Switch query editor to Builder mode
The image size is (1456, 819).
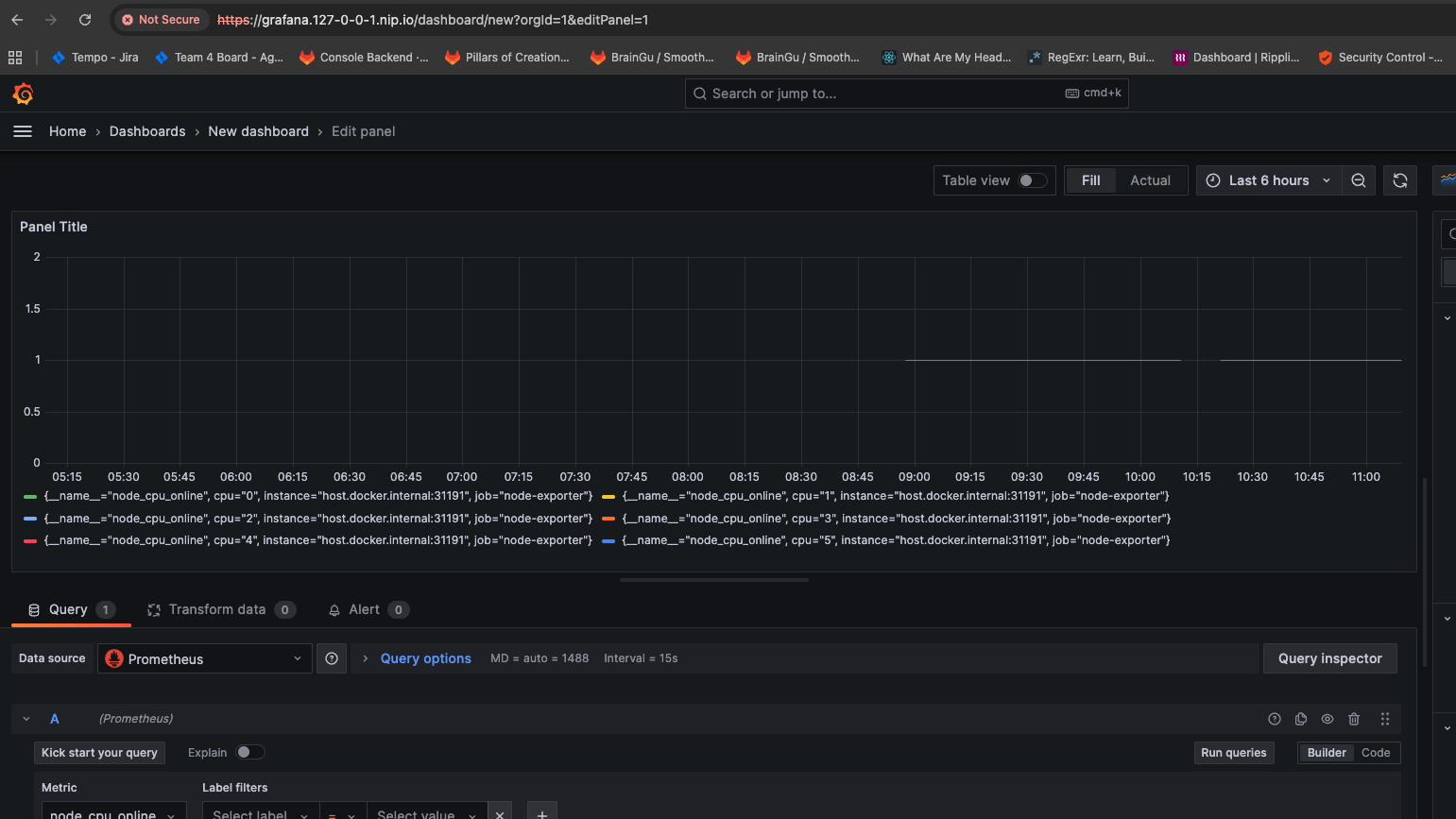(1326, 753)
